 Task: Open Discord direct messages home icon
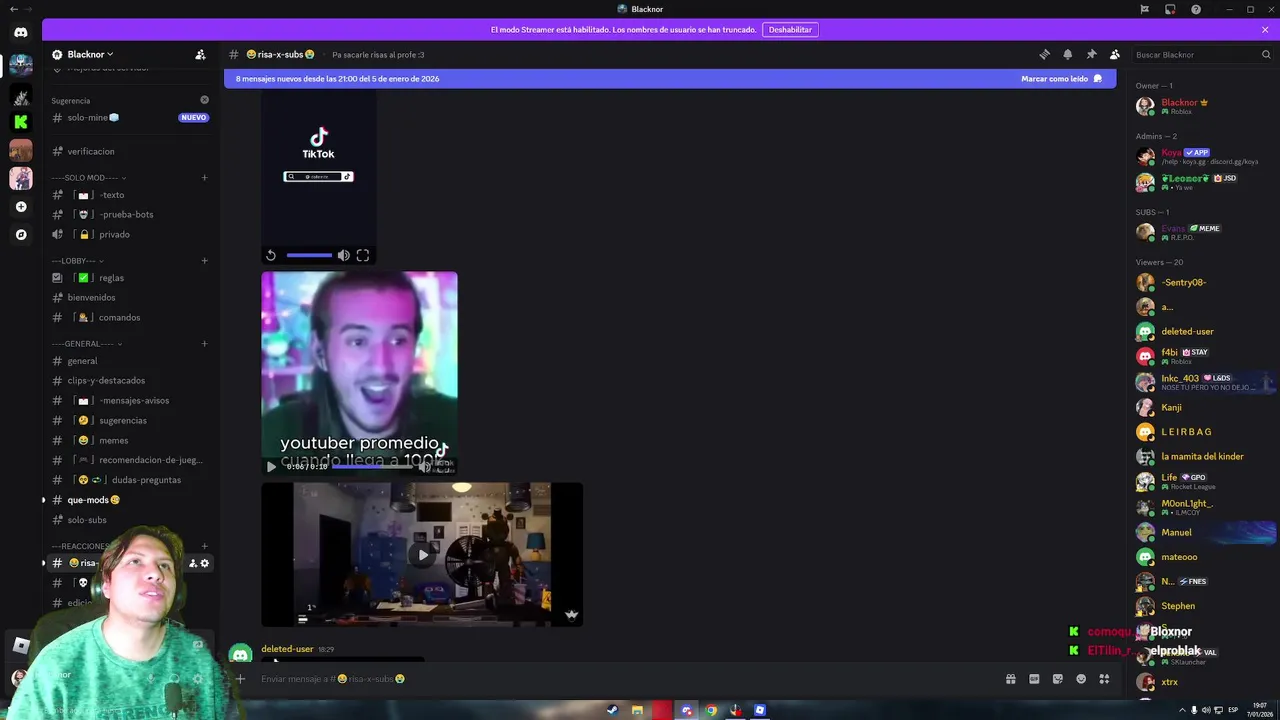click(x=21, y=32)
